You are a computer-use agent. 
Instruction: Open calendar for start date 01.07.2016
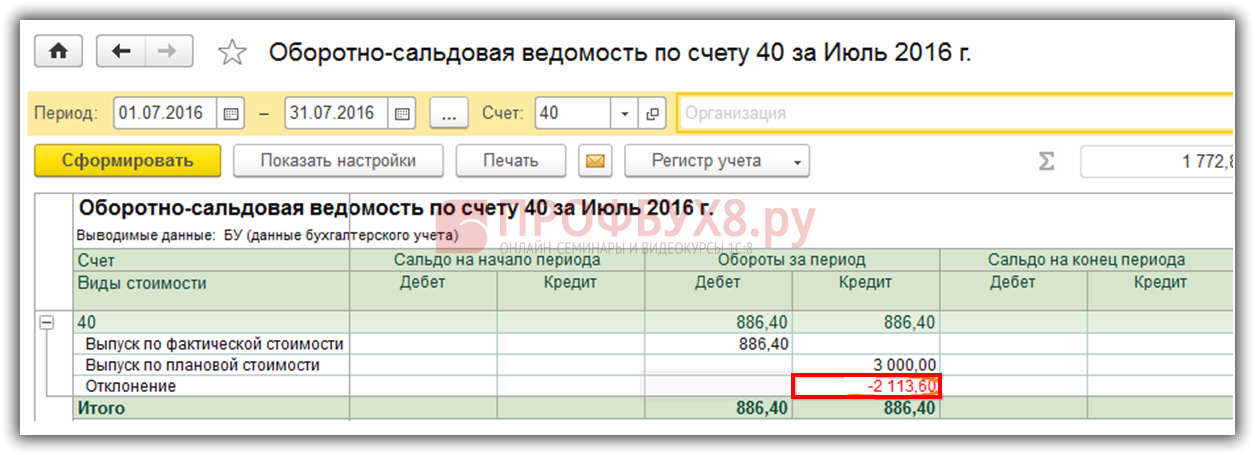click(x=230, y=114)
